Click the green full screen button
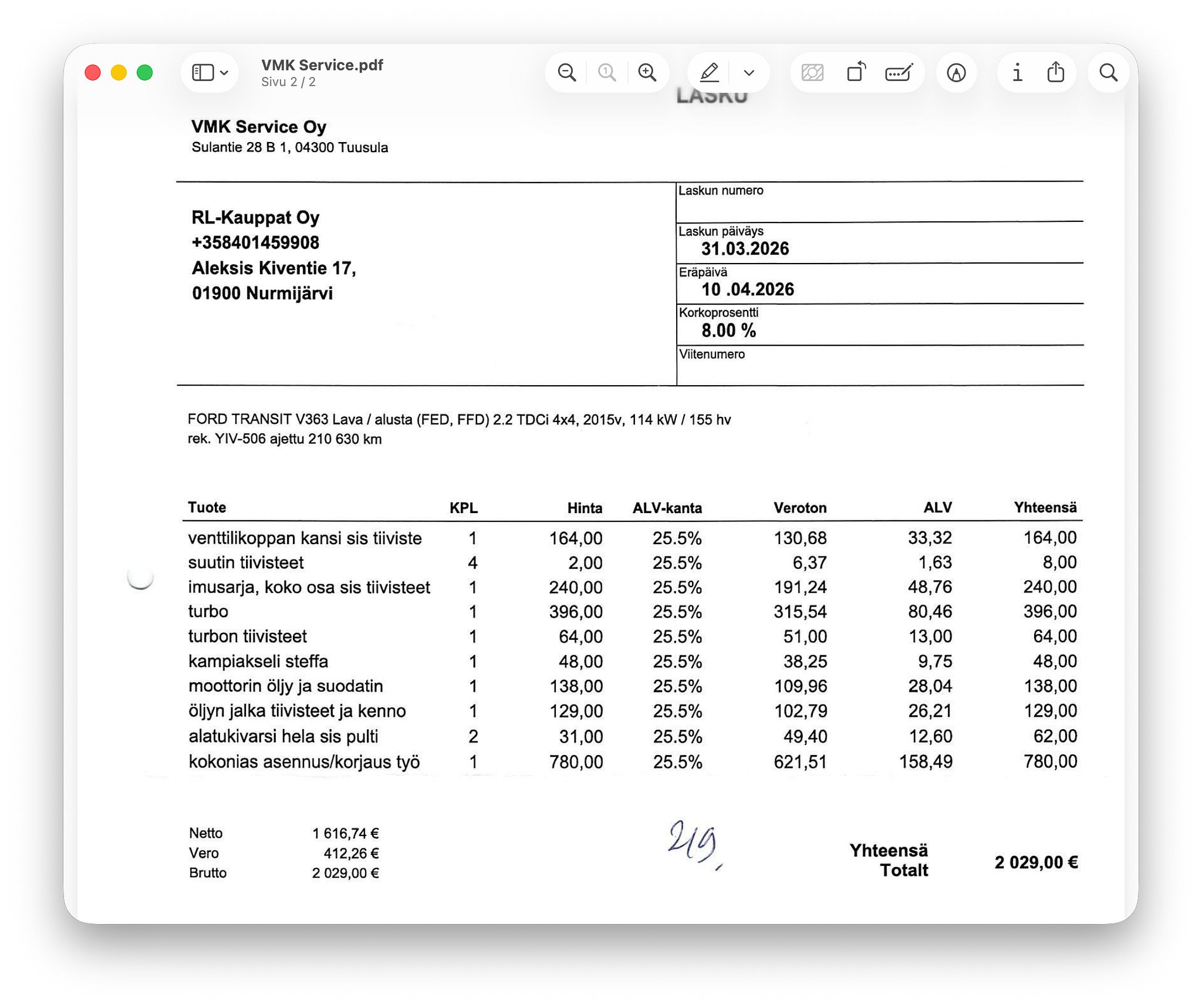 144,73
